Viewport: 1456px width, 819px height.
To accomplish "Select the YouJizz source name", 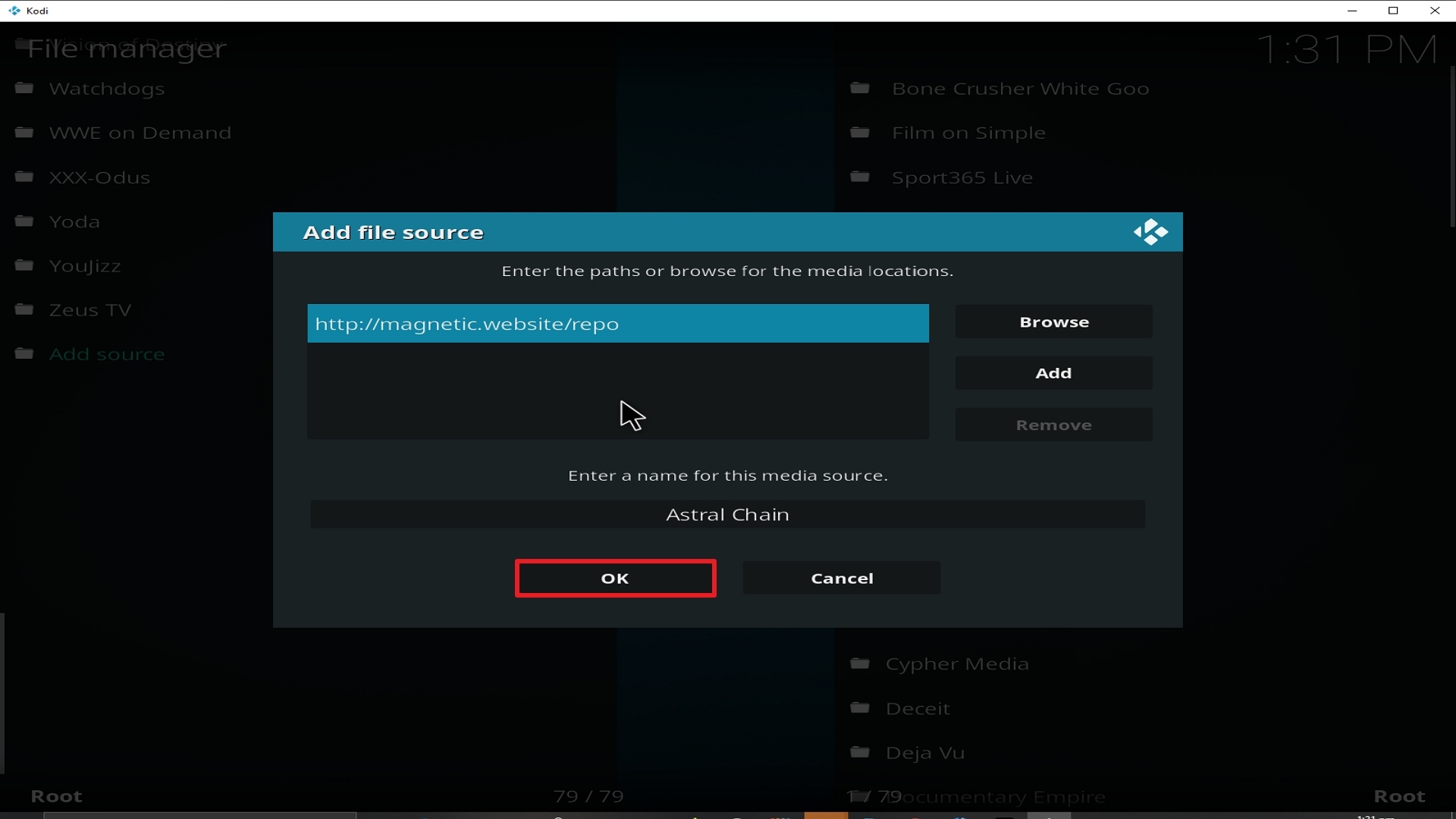I will tap(85, 266).
